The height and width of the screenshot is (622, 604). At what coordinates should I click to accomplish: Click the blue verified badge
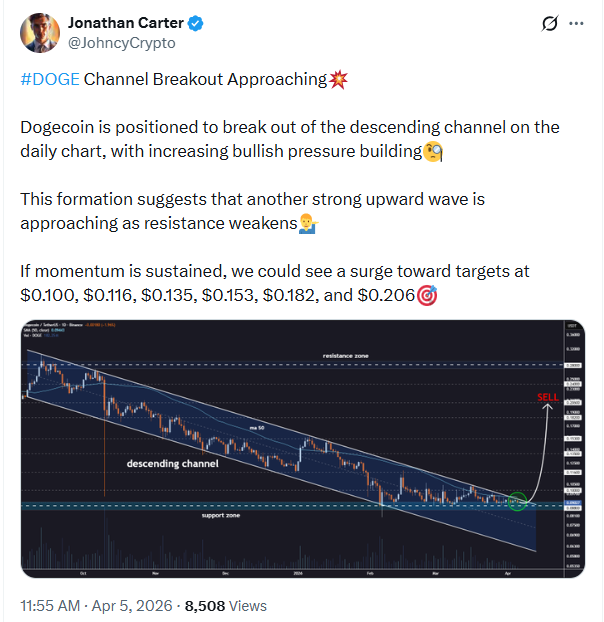[200, 22]
